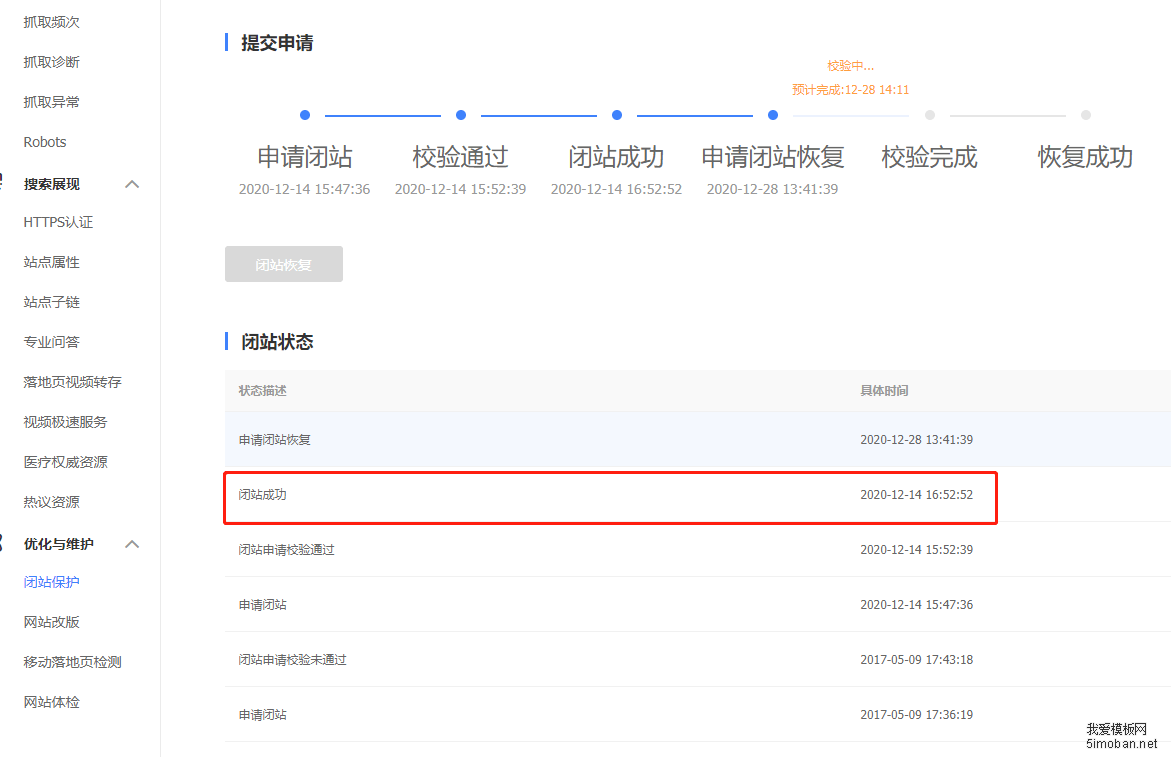Viewport: 1171px width, 757px height.
Task: Click the 闭站成功 progress step dot
Action: coord(617,115)
